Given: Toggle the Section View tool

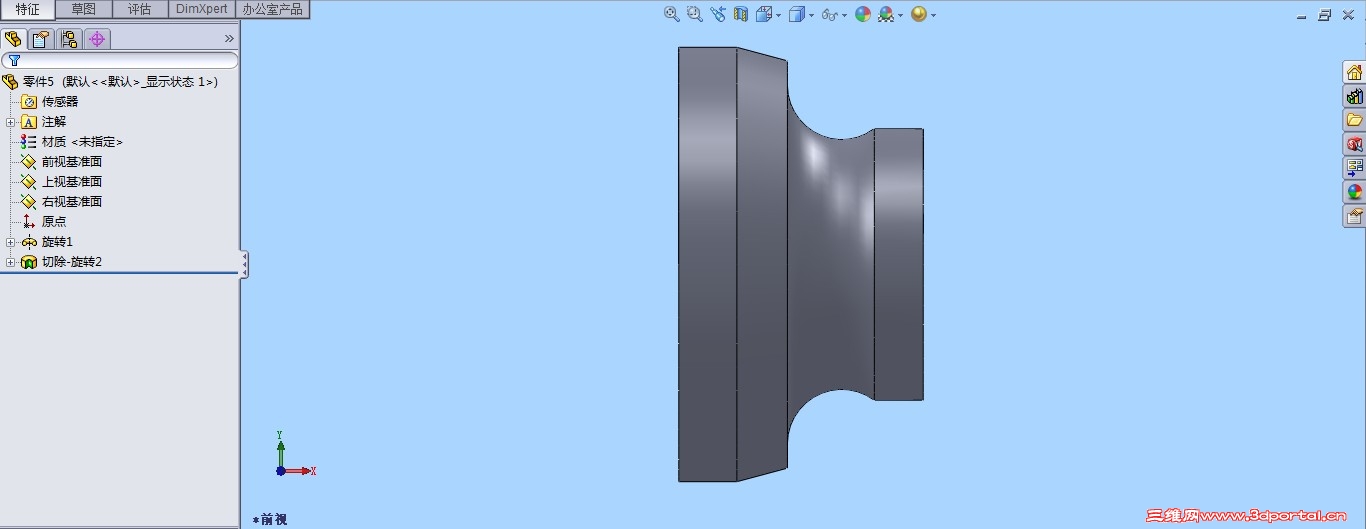Looking at the screenshot, I should click(x=741, y=14).
